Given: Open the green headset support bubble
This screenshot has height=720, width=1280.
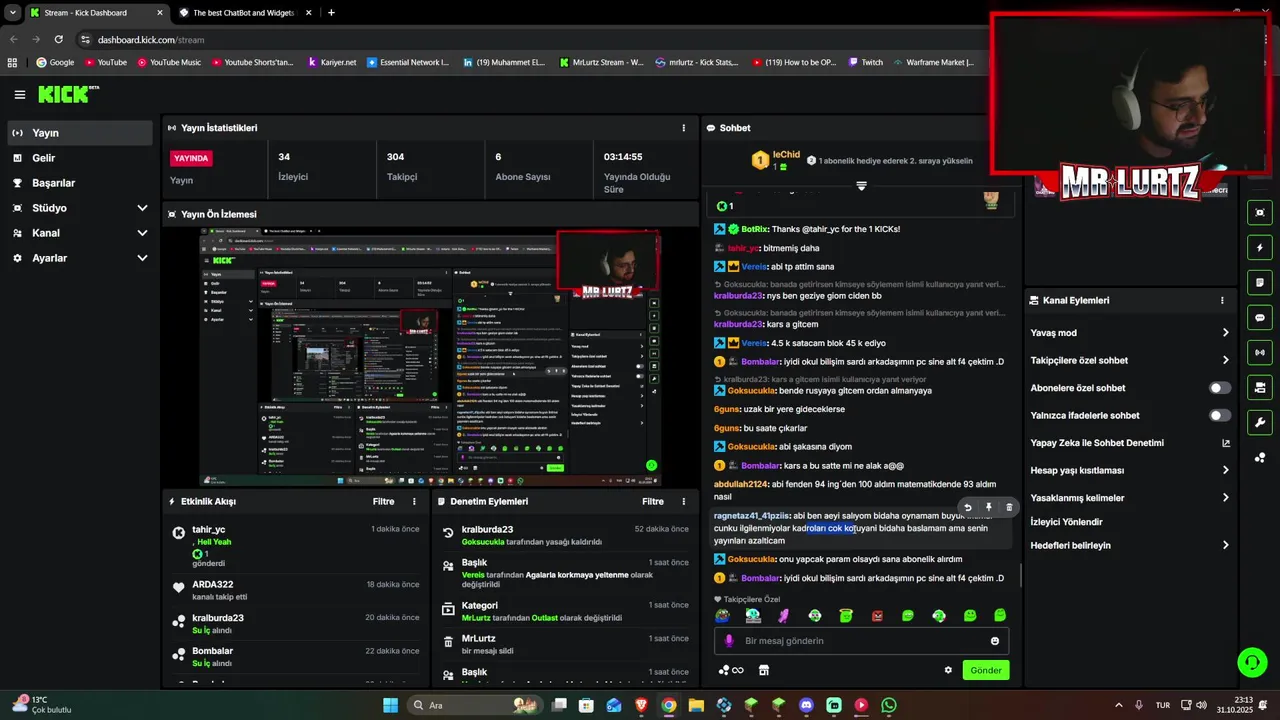Looking at the screenshot, I should pos(1251,662).
